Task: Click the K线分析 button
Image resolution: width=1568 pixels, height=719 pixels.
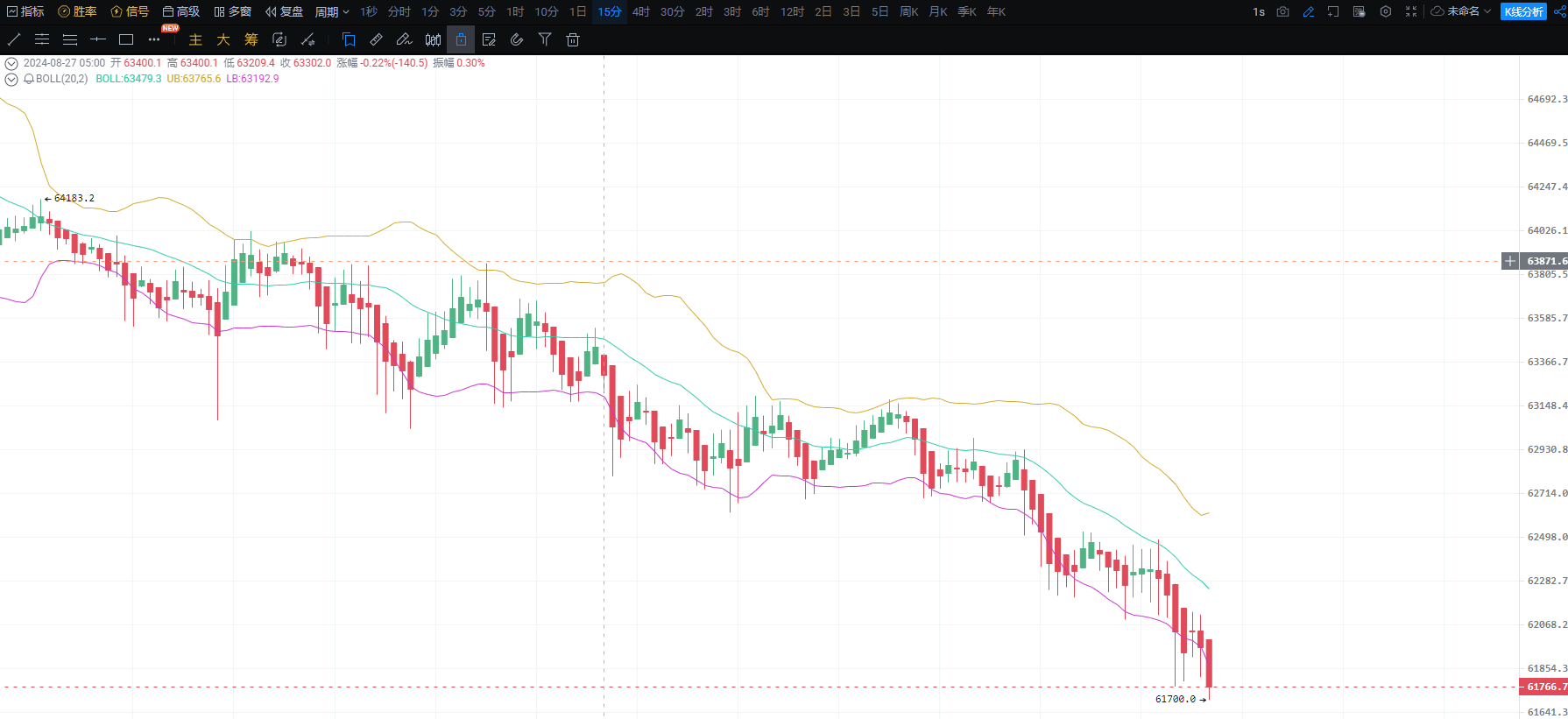Action: 1523,11
